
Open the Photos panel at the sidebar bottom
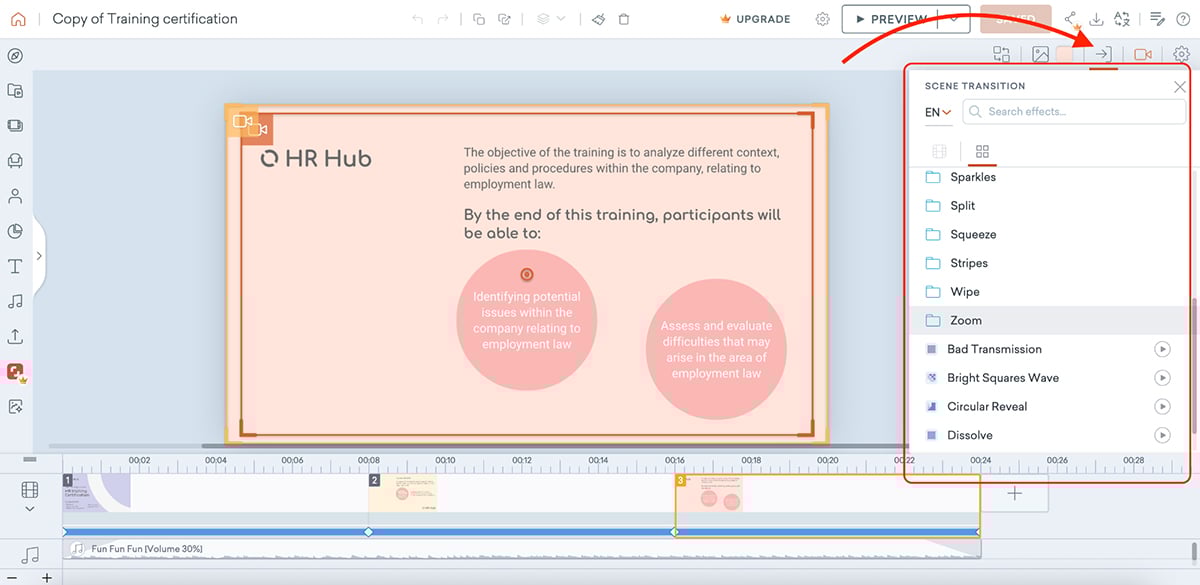15,406
